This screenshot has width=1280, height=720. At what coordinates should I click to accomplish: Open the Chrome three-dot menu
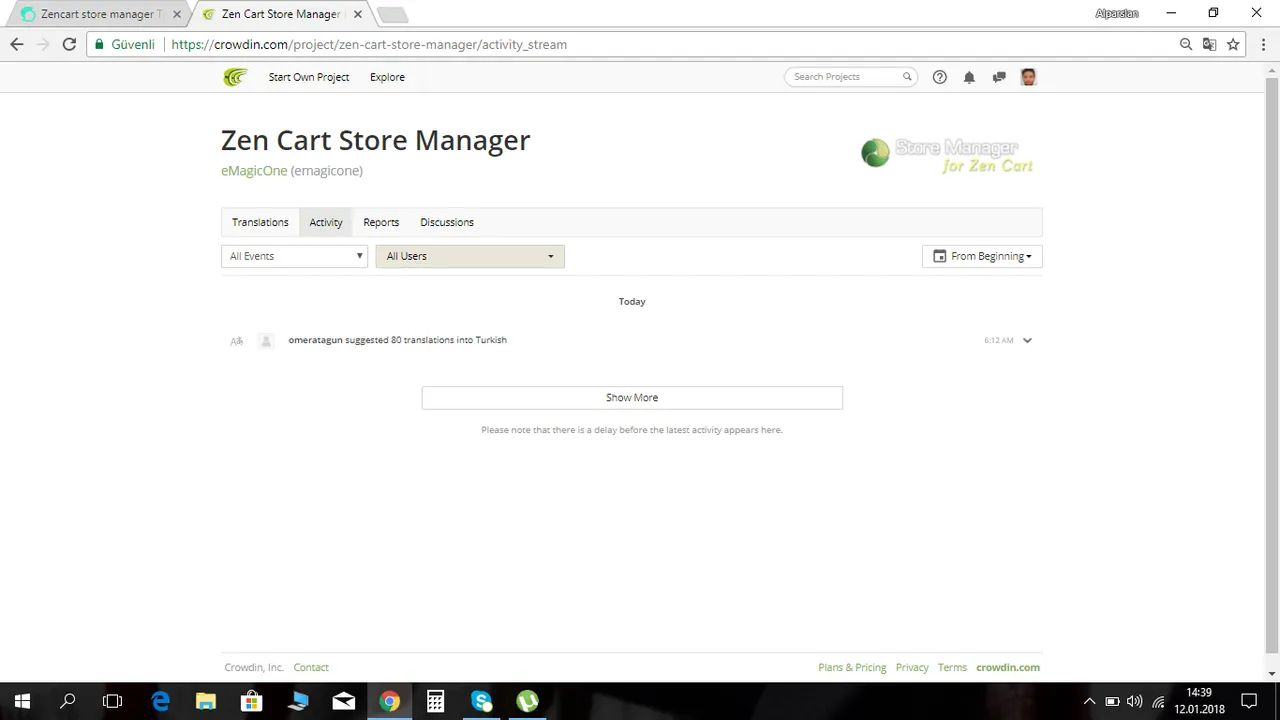[x=1264, y=44]
